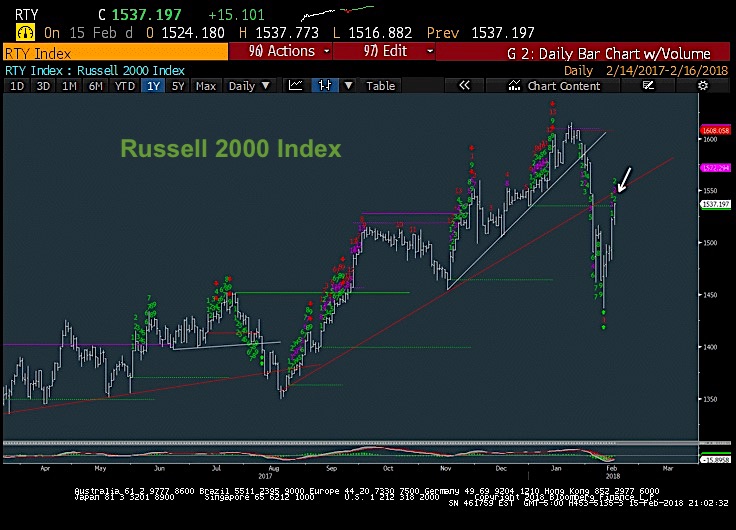Select the line chart type icon

click(x=295, y=86)
